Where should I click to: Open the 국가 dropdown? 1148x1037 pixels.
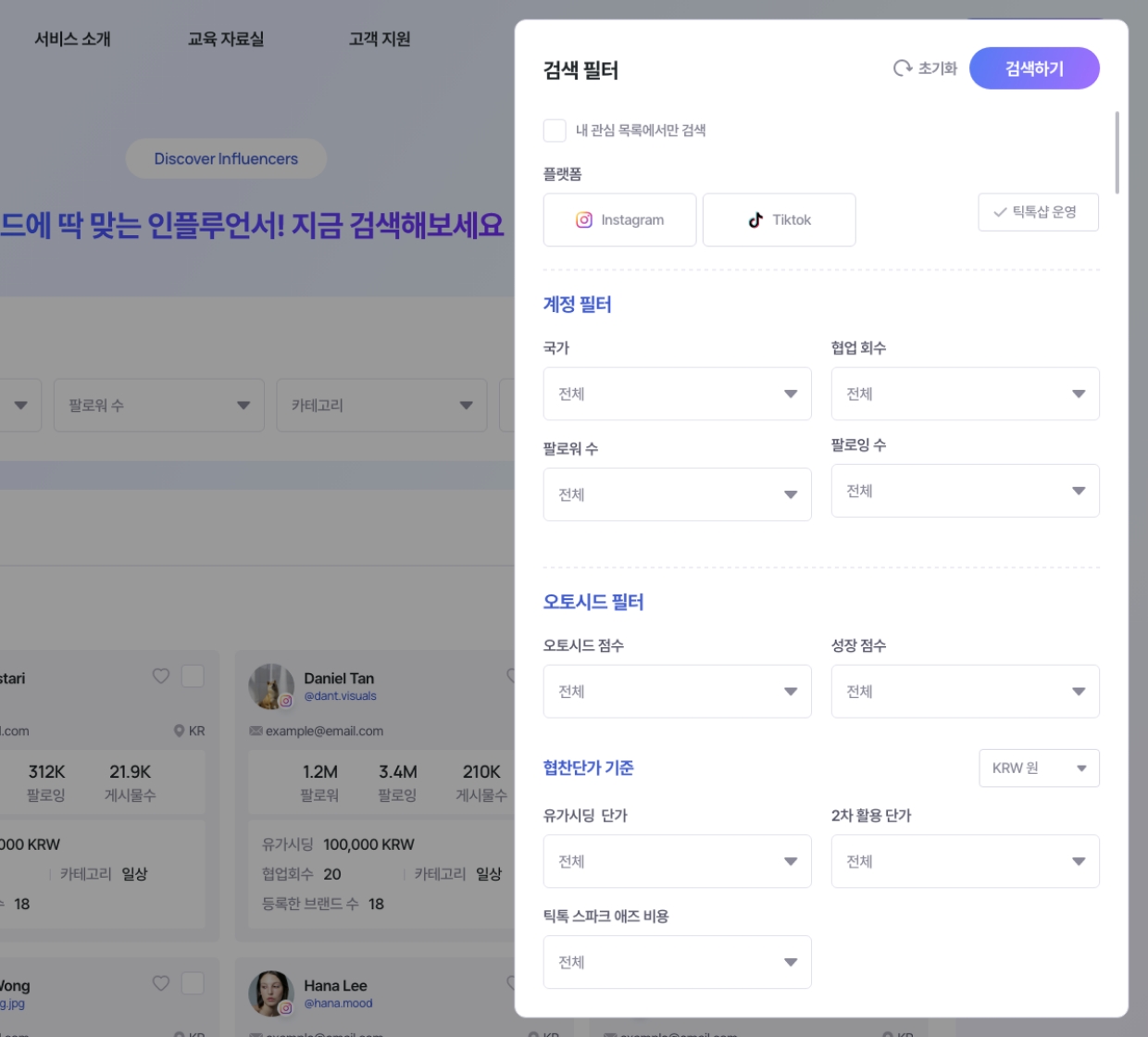point(677,394)
